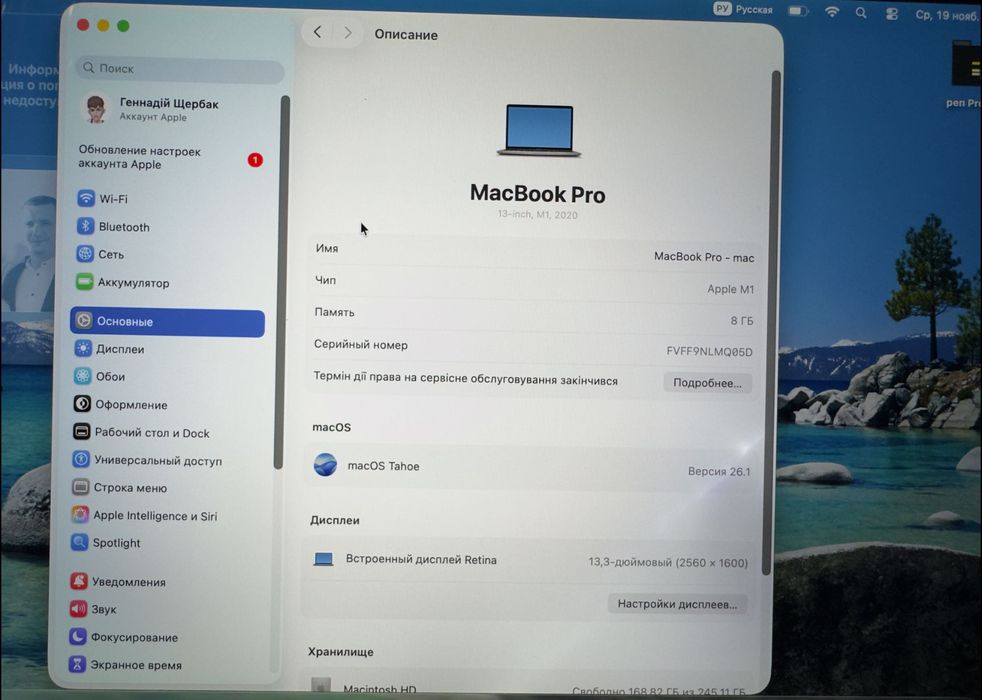The image size is (982, 700).
Task: Select the Дисплеи sidebar label
Action: coord(120,349)
